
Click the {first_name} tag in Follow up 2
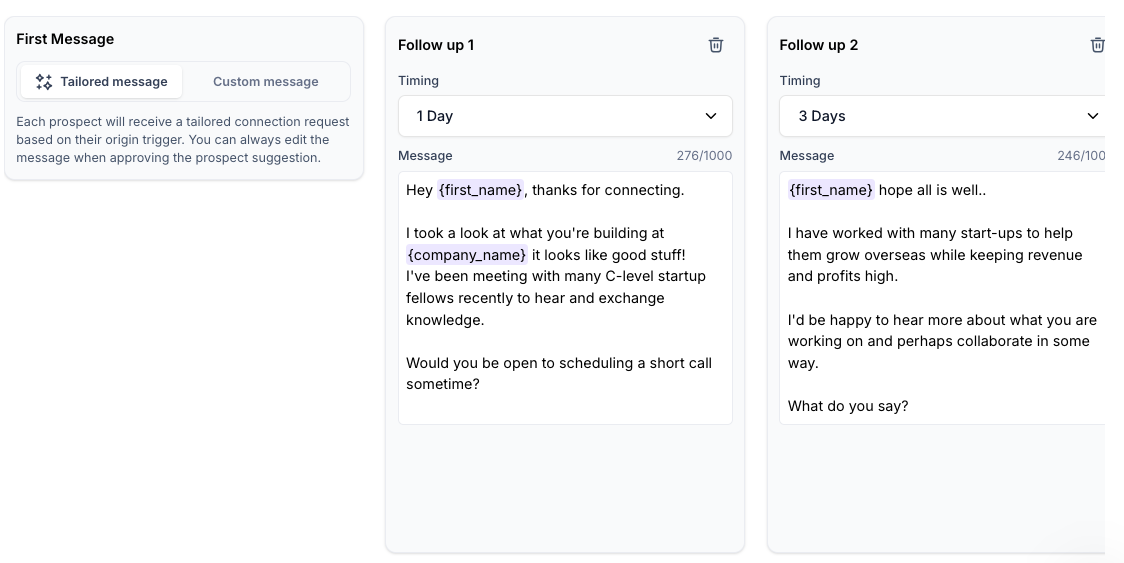831,190
